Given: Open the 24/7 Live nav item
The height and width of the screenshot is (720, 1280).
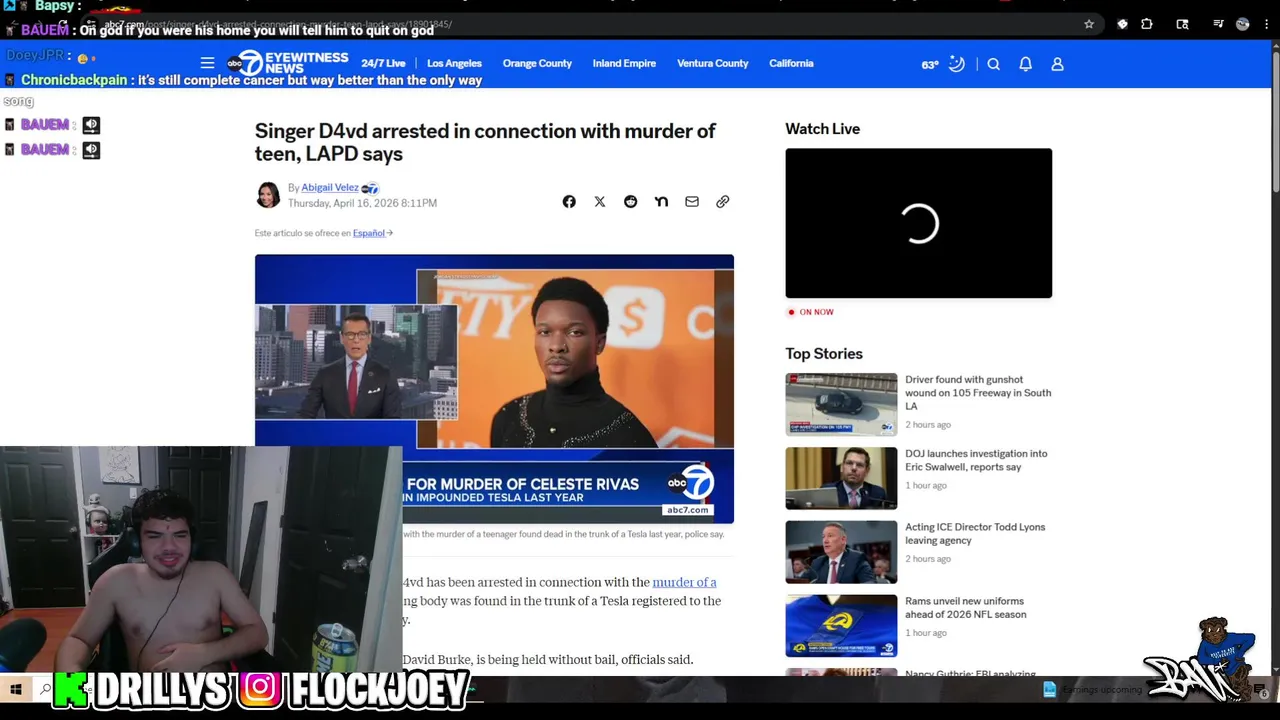Looking at the screenshot, I should click(383, 63).
